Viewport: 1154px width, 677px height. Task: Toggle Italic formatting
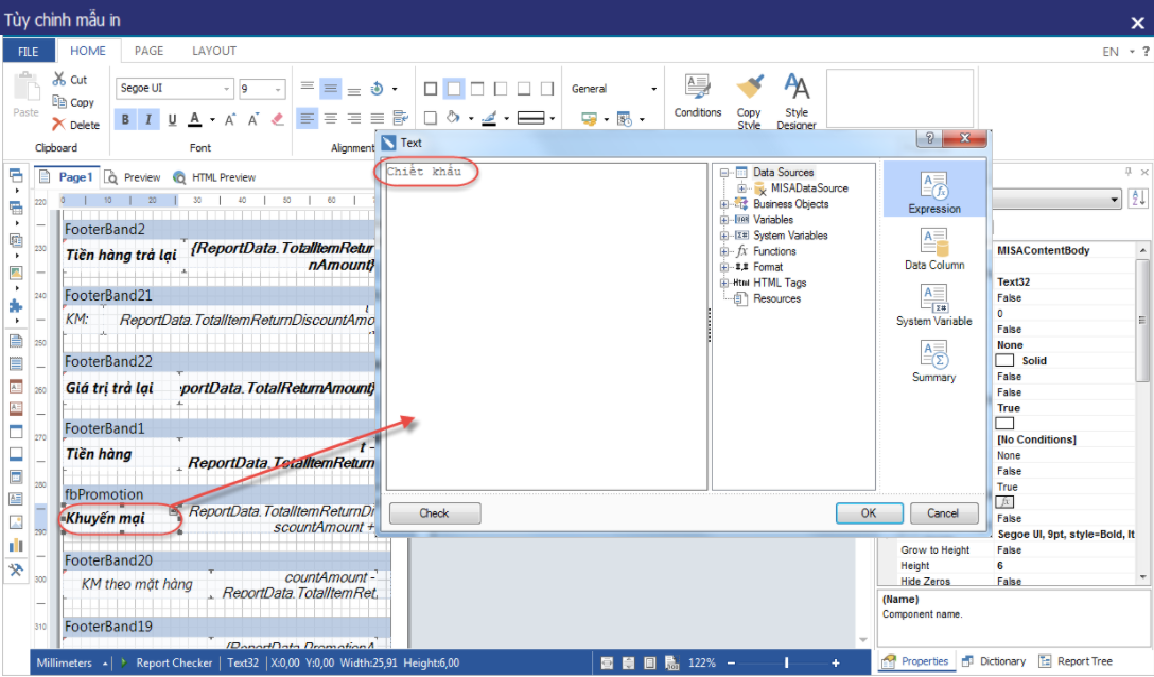pos(148,119)
